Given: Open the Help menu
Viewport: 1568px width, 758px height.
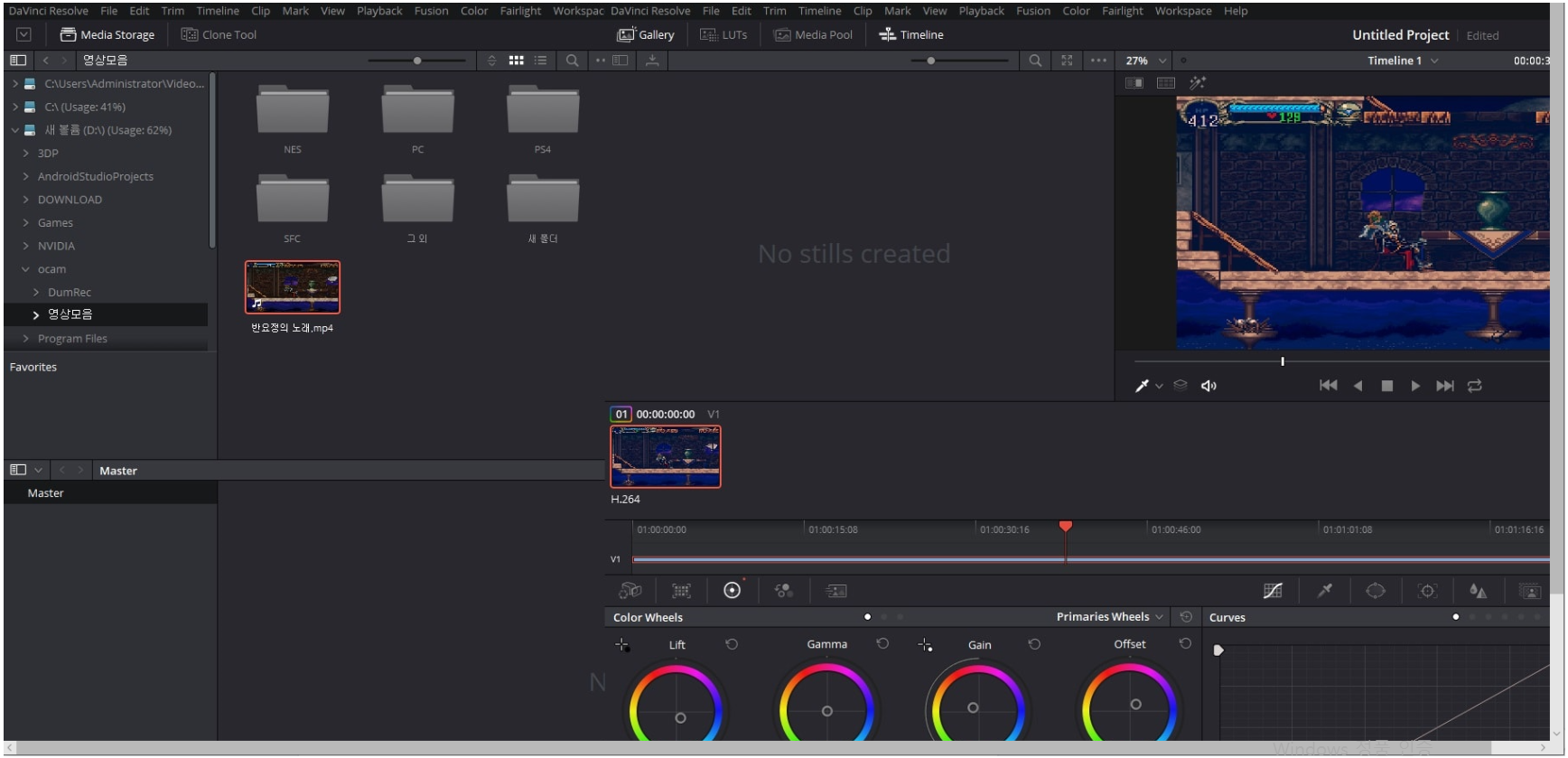Looking at the screenshot, I should click(x=1236, y=11).
